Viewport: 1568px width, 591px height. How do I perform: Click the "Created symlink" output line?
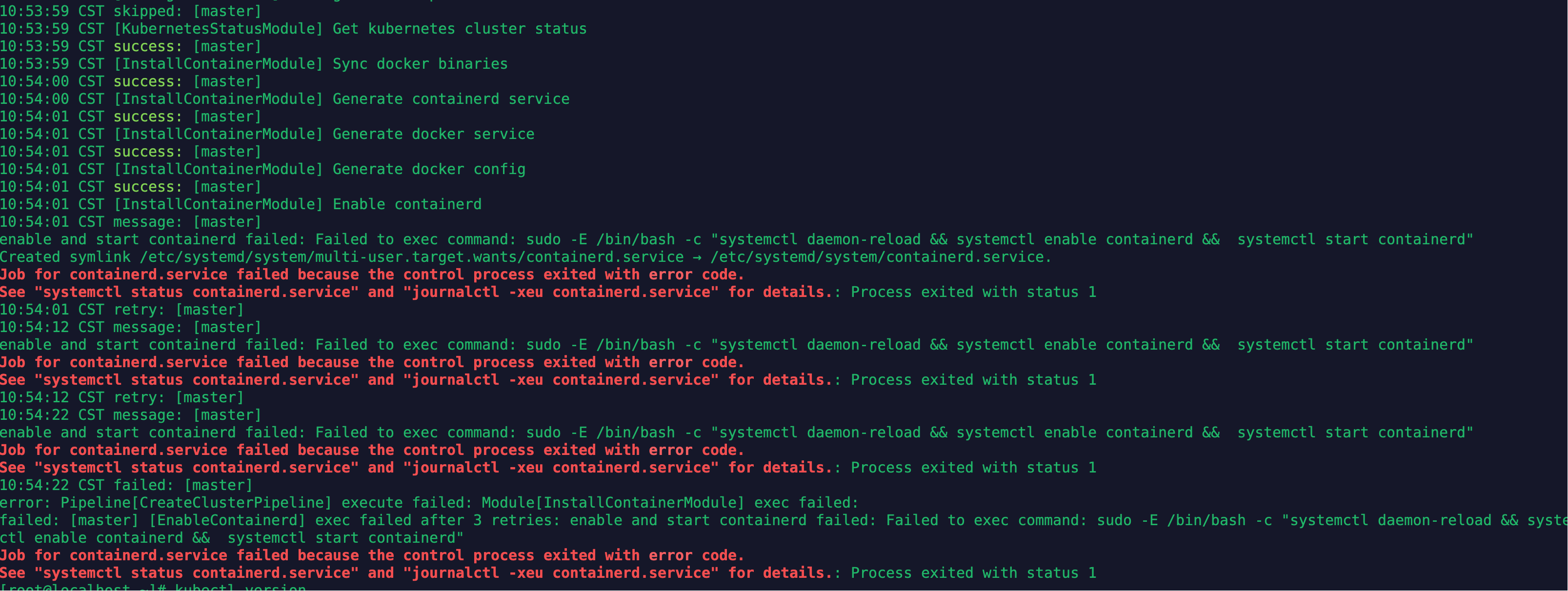click(526, 257)
